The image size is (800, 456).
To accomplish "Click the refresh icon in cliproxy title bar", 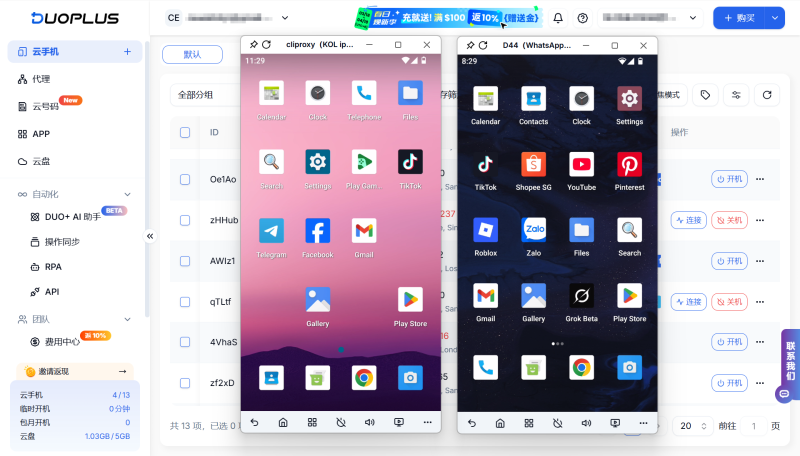I will point(266,45).
